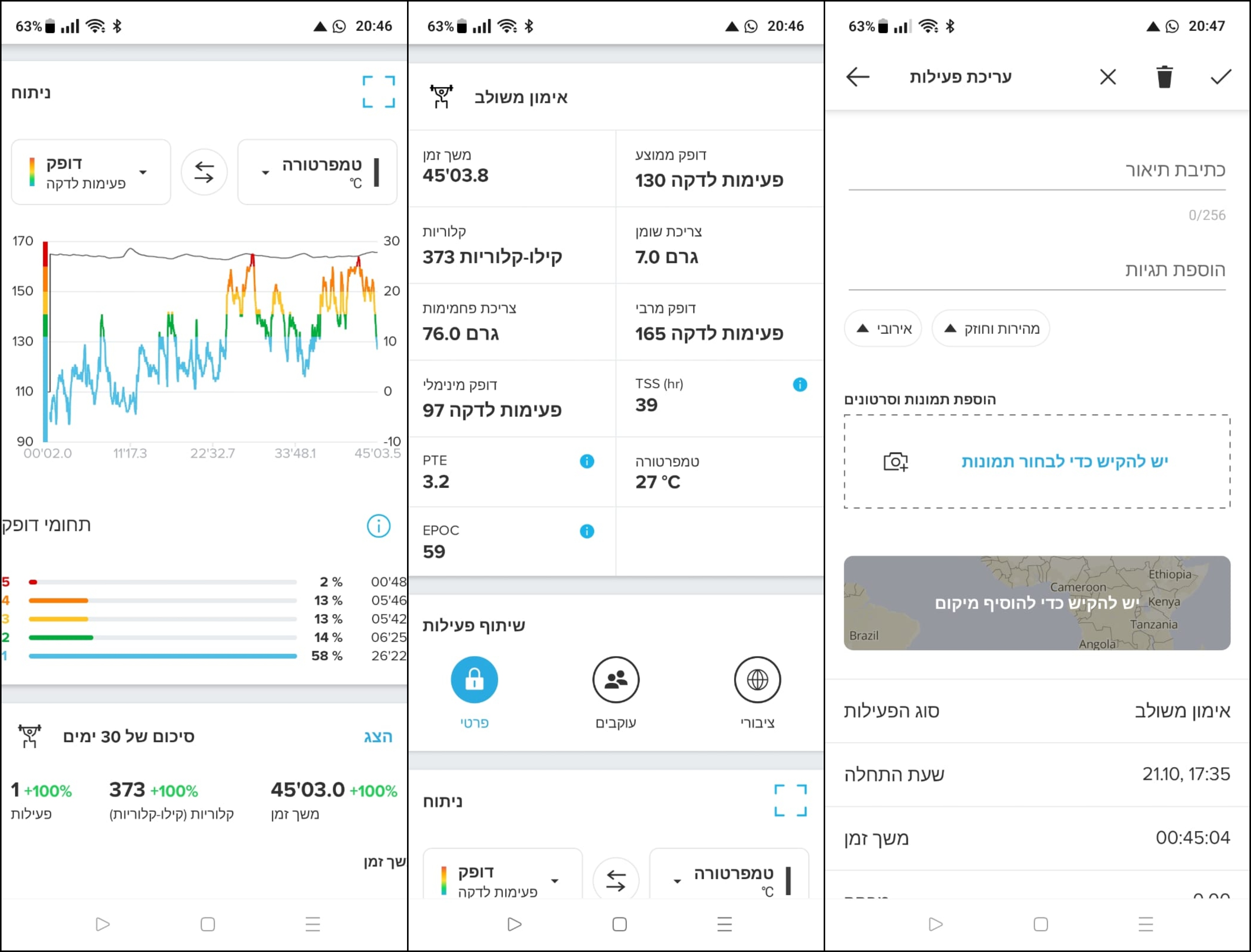Open the heart rate dropdown above the left chart
Screen dimensions: 1251x952
pyautogui.click(x=91, y=172)
